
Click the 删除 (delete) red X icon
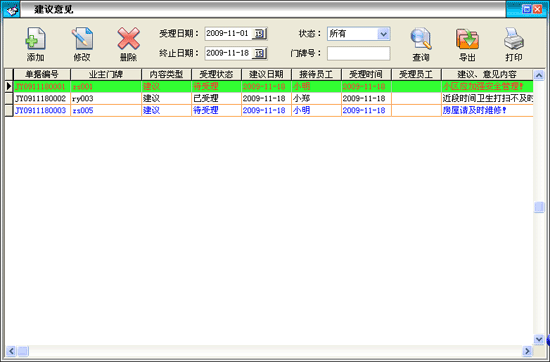tap(128, 39)
